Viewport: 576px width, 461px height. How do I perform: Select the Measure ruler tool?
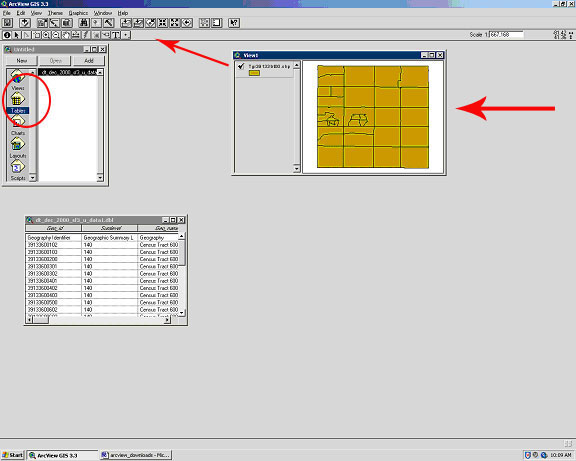(76, 35)
